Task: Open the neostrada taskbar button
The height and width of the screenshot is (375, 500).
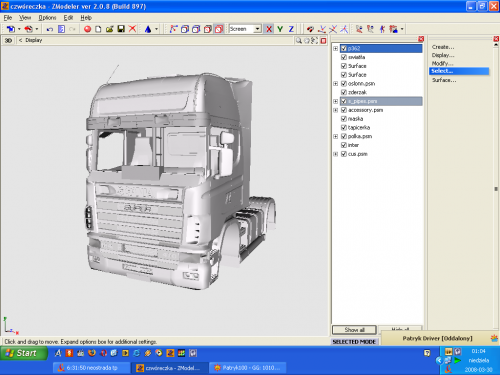Action: (x=92, y=368)
